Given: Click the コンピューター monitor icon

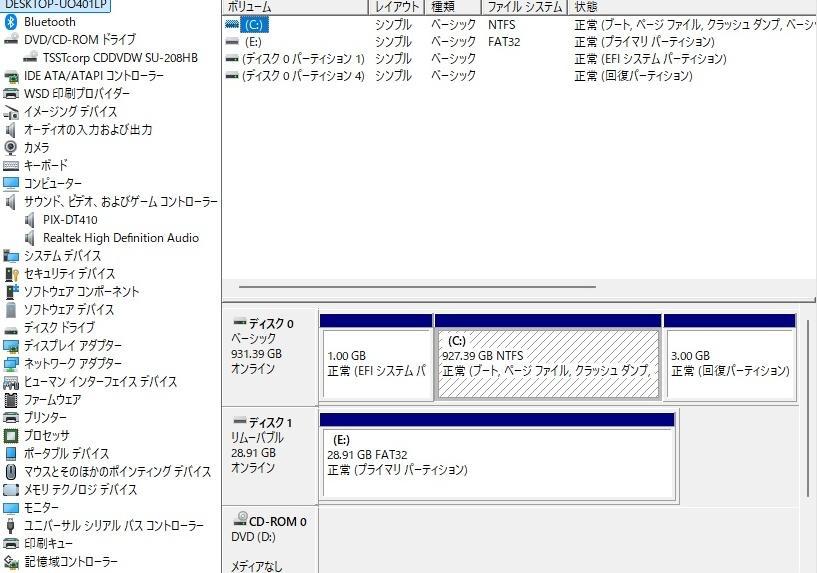Looking at the screenshot, I should pos(10,183).
